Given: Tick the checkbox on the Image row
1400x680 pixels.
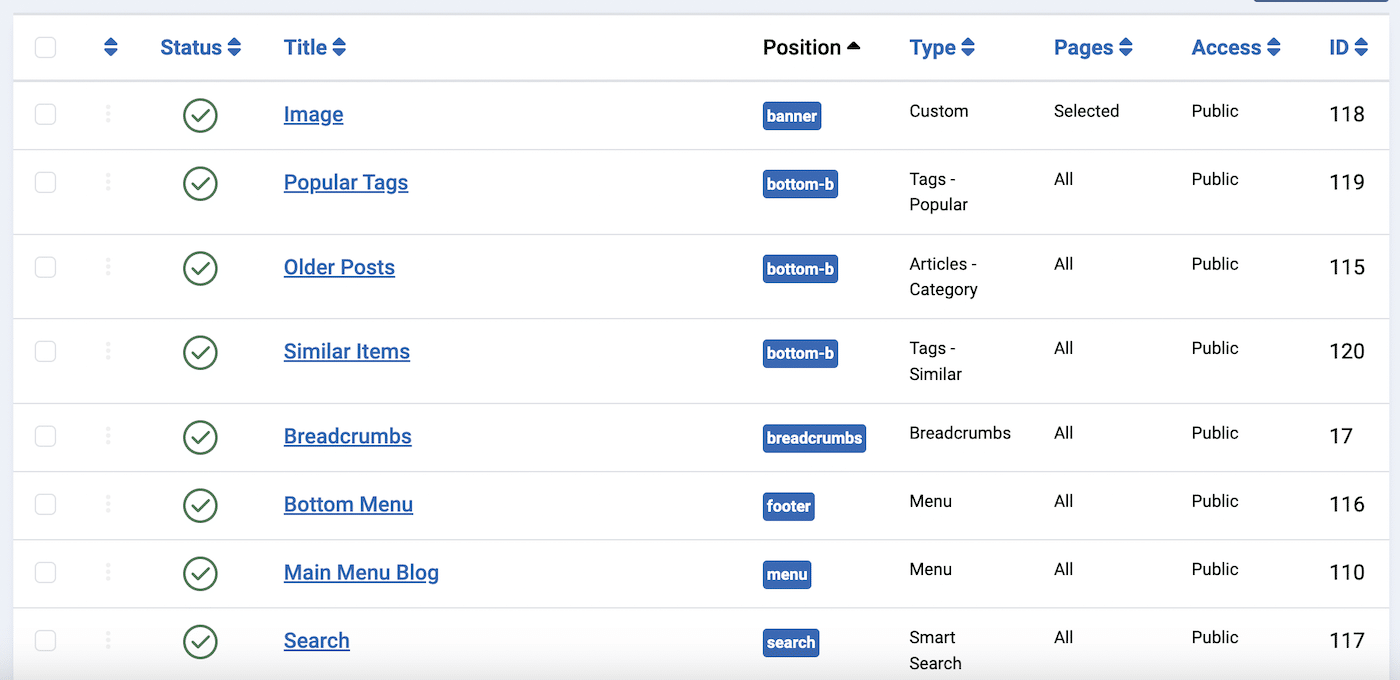Looking at the screenshot, I should pyautogui.click(x=45, y=115).
